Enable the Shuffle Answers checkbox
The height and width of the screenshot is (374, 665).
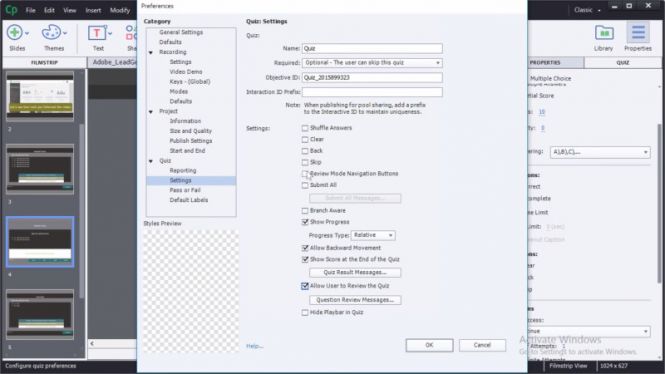(305, 128)
